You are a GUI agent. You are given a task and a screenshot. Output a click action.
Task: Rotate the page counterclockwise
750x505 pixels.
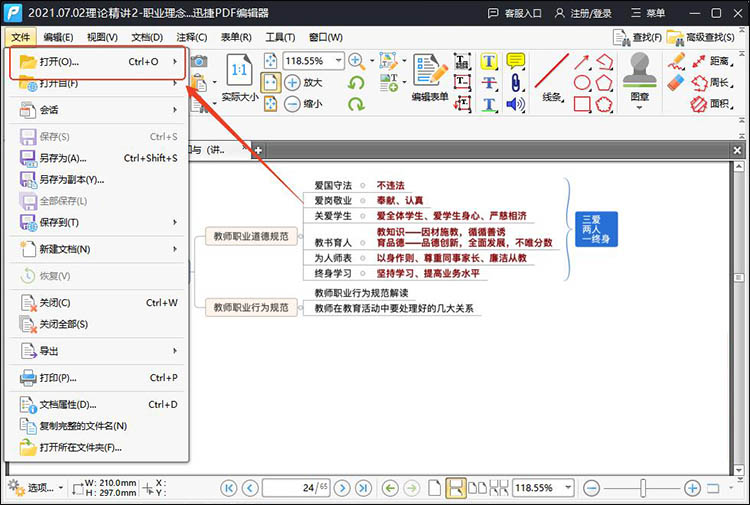coord(356,83)
